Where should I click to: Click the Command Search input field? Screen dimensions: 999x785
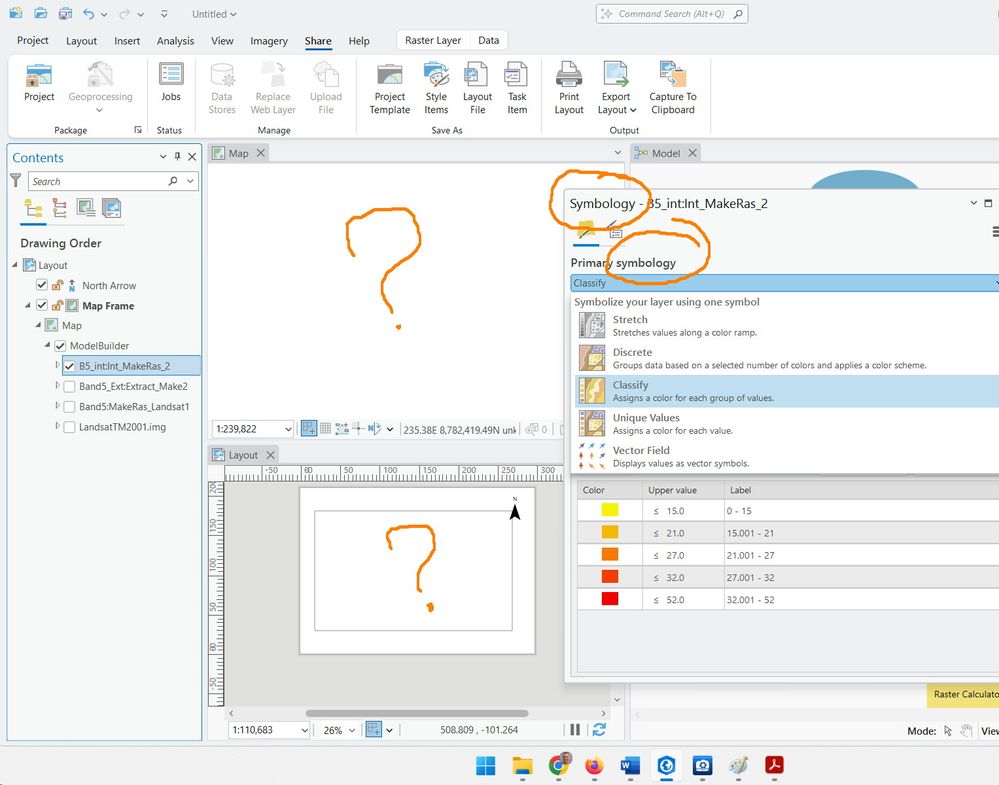coord(672,13)
